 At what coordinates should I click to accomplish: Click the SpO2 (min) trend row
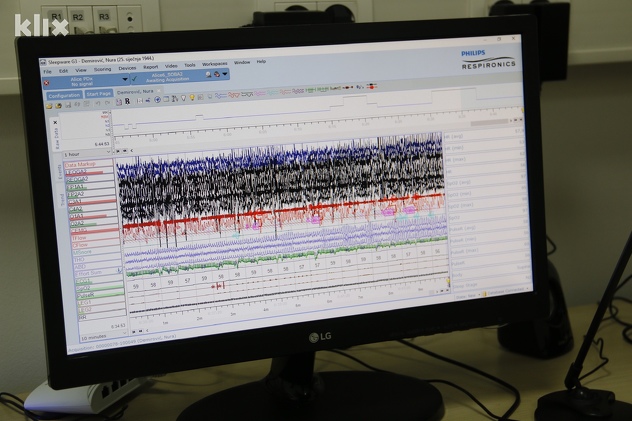pos(486,192)
